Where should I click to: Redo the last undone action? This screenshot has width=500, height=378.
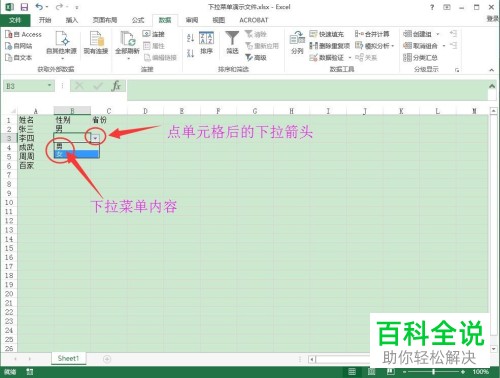click(59, 7)
